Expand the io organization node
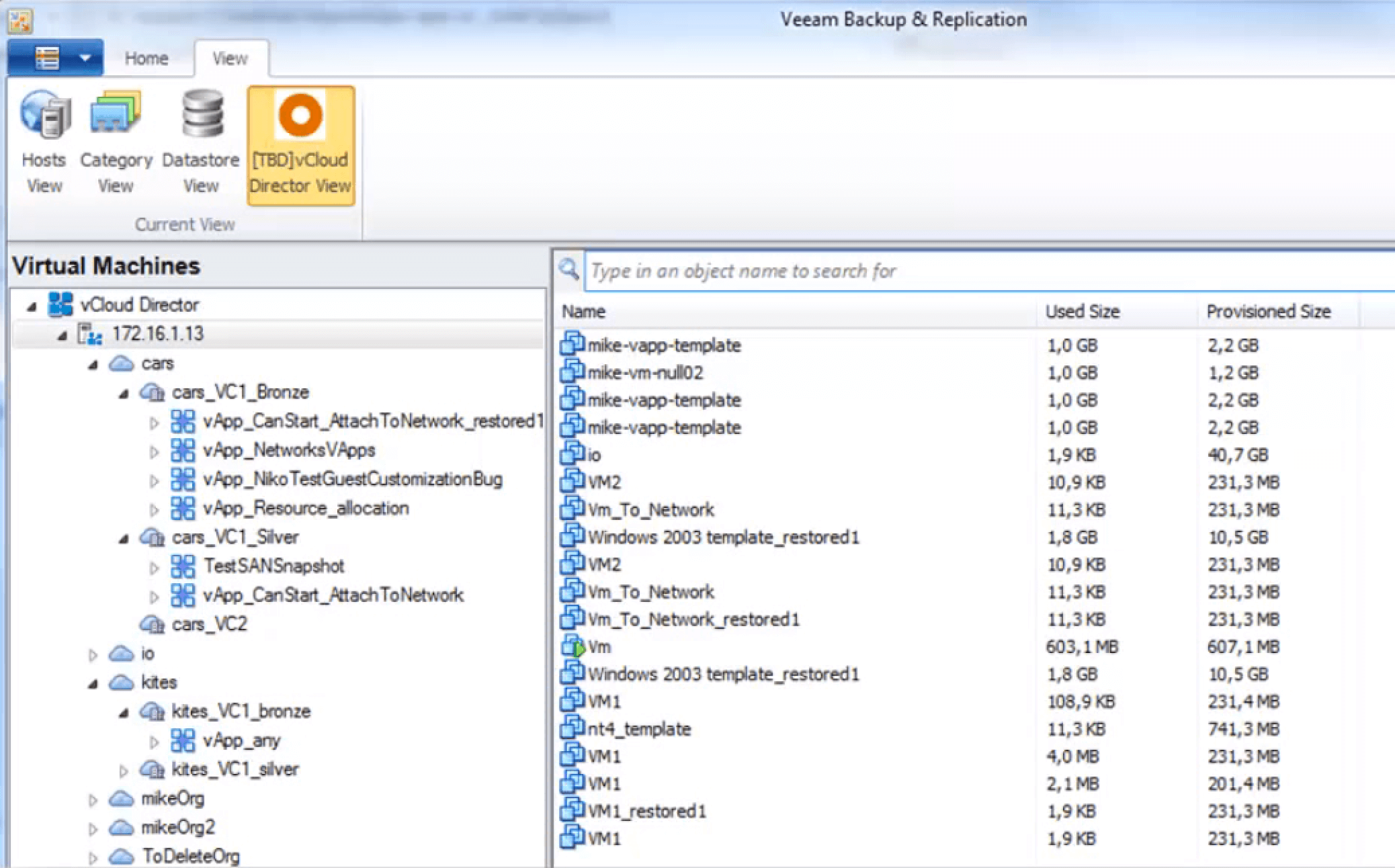 coord(93,654)
